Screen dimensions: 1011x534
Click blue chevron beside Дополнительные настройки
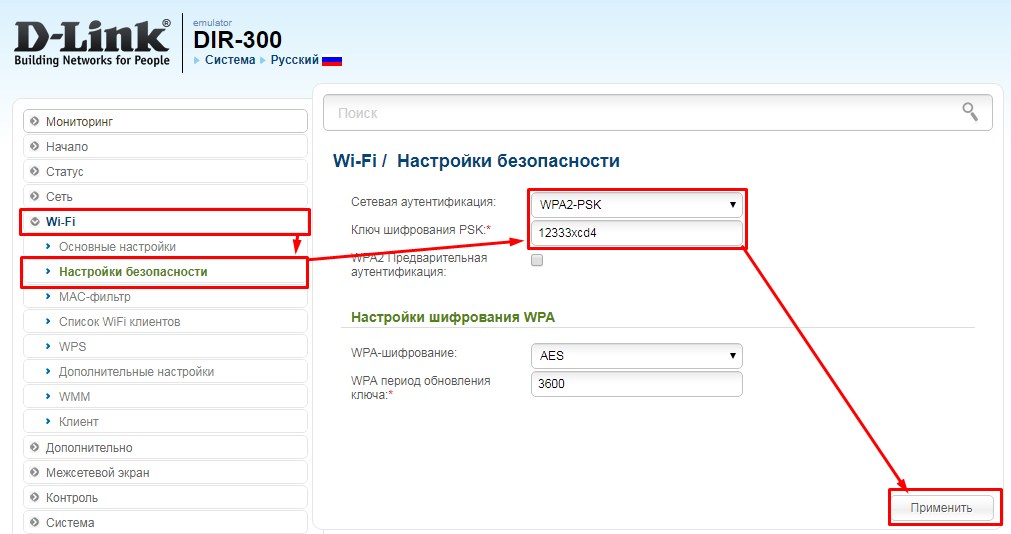pyautogui.click(x=48, y=371)
